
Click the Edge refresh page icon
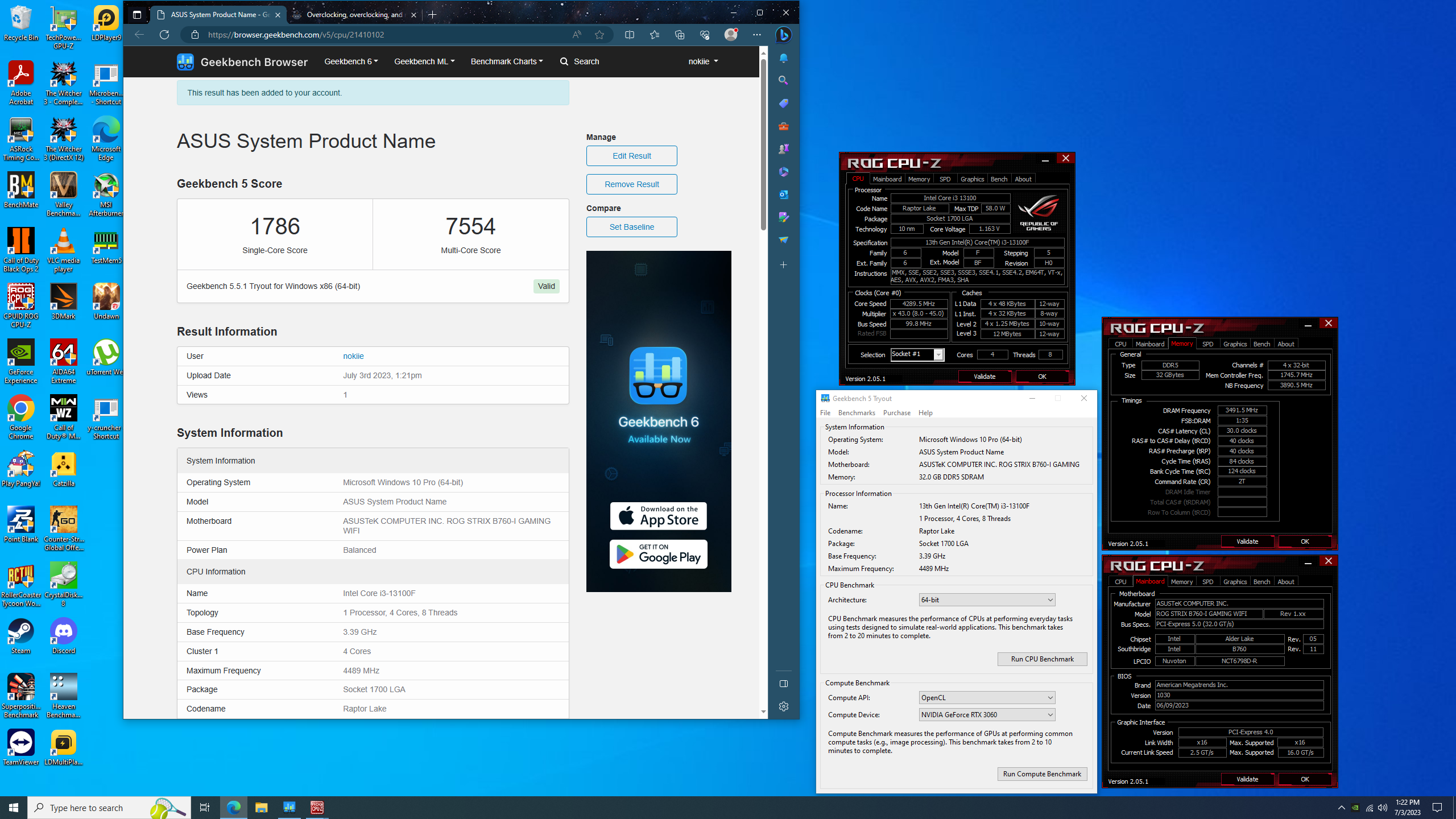click(164, 35)
